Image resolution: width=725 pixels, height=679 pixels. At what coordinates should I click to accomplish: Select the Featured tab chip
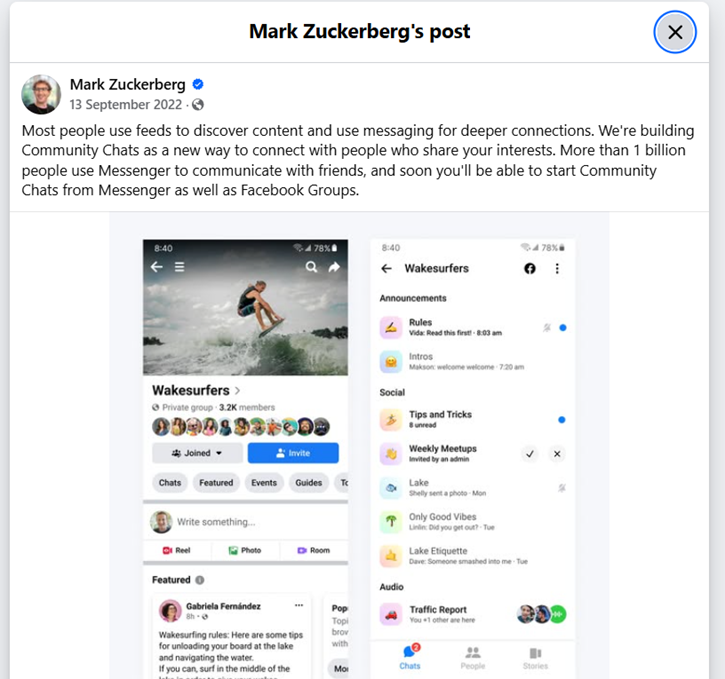216,483
